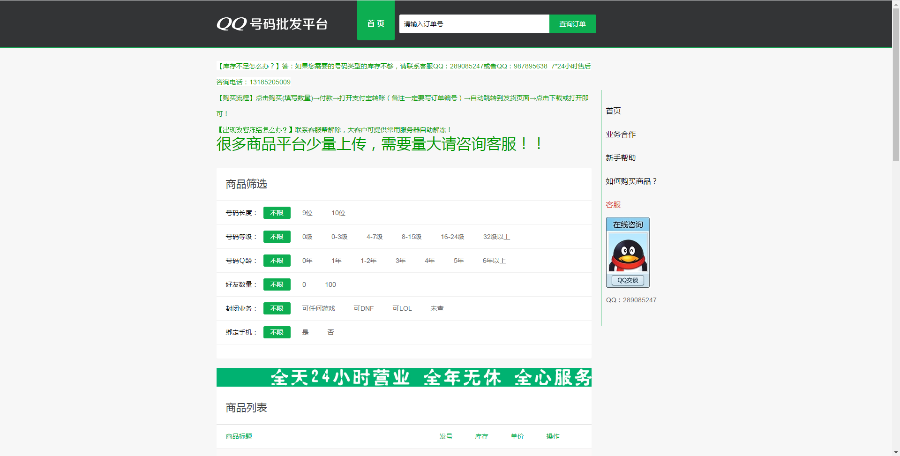Click the 商品列表 section heading
The height and width of the screenshot is (456, 900).
246,408
